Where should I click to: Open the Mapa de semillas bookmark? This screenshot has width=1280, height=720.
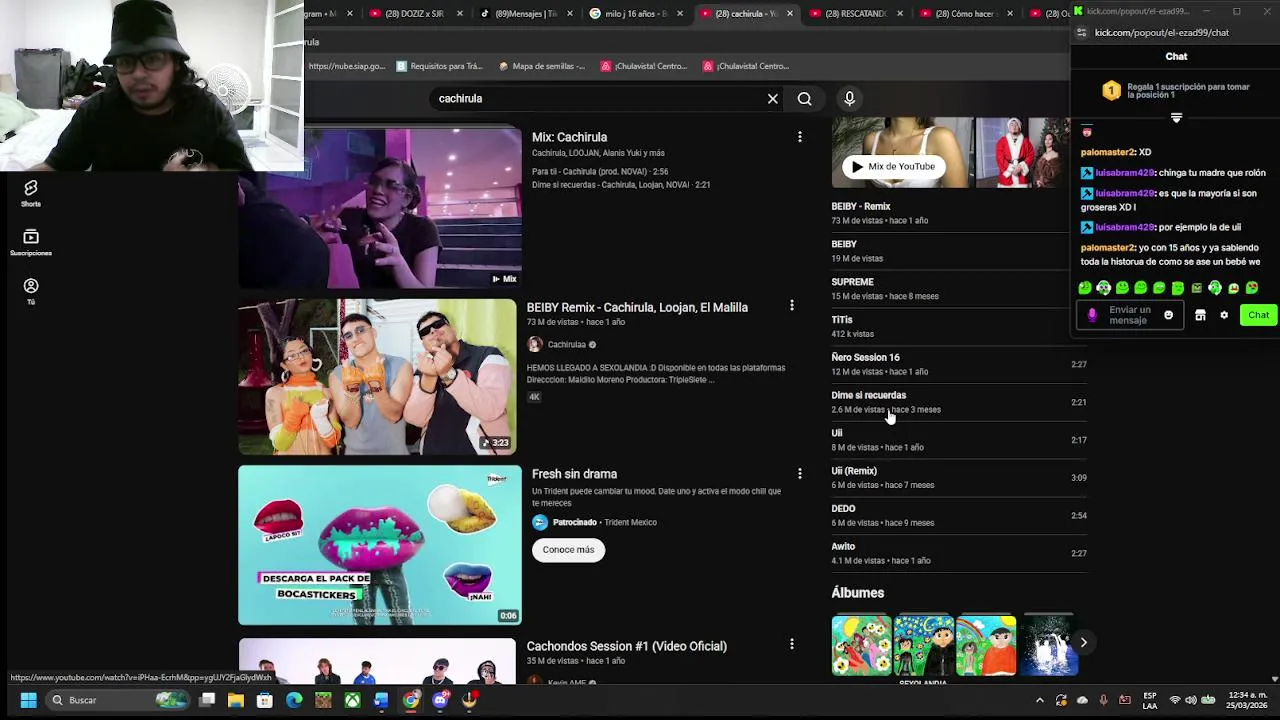tap(541, 66)
